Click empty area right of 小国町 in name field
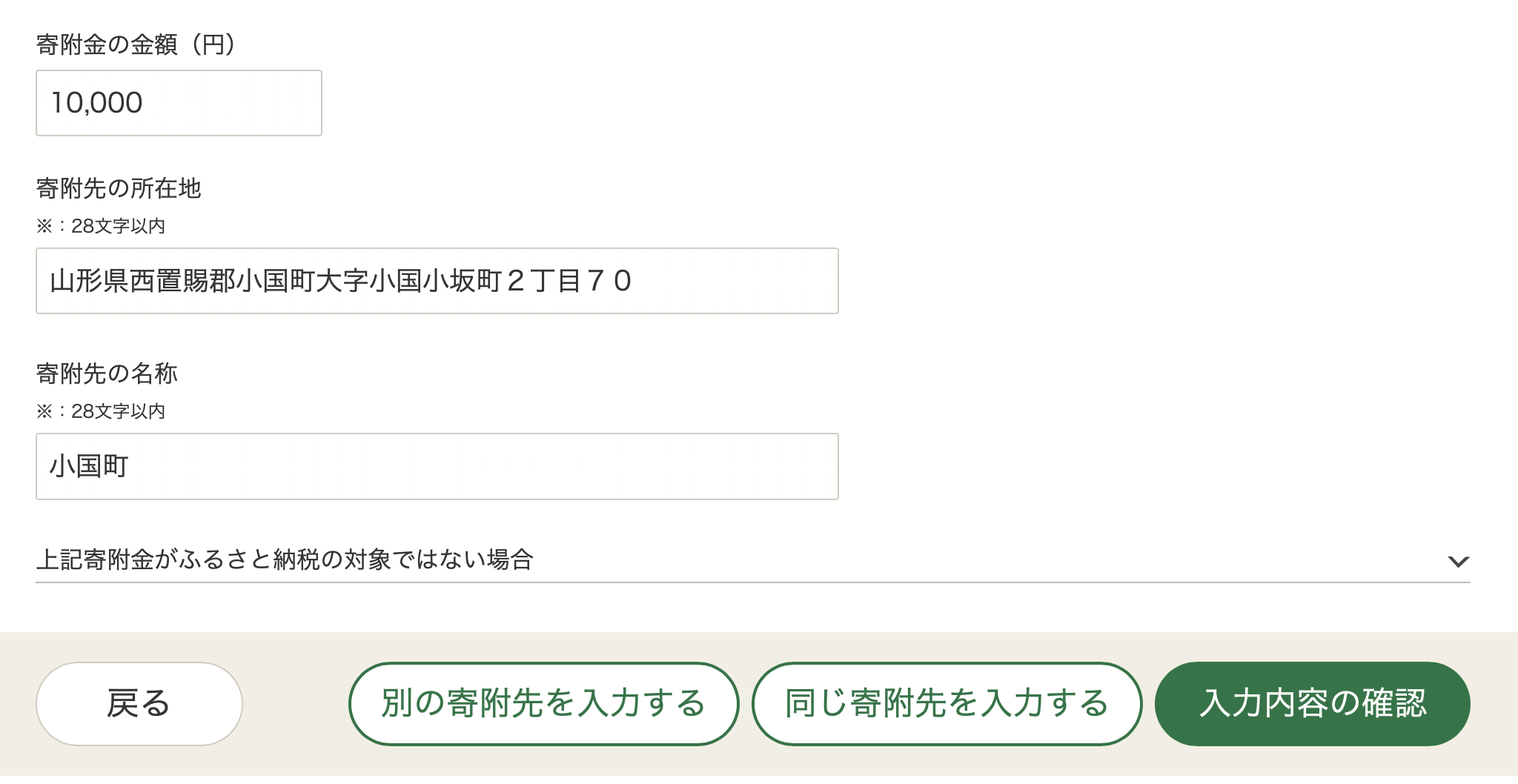Viewport: 1518px width, 784px height. click(x=482, y=466)
